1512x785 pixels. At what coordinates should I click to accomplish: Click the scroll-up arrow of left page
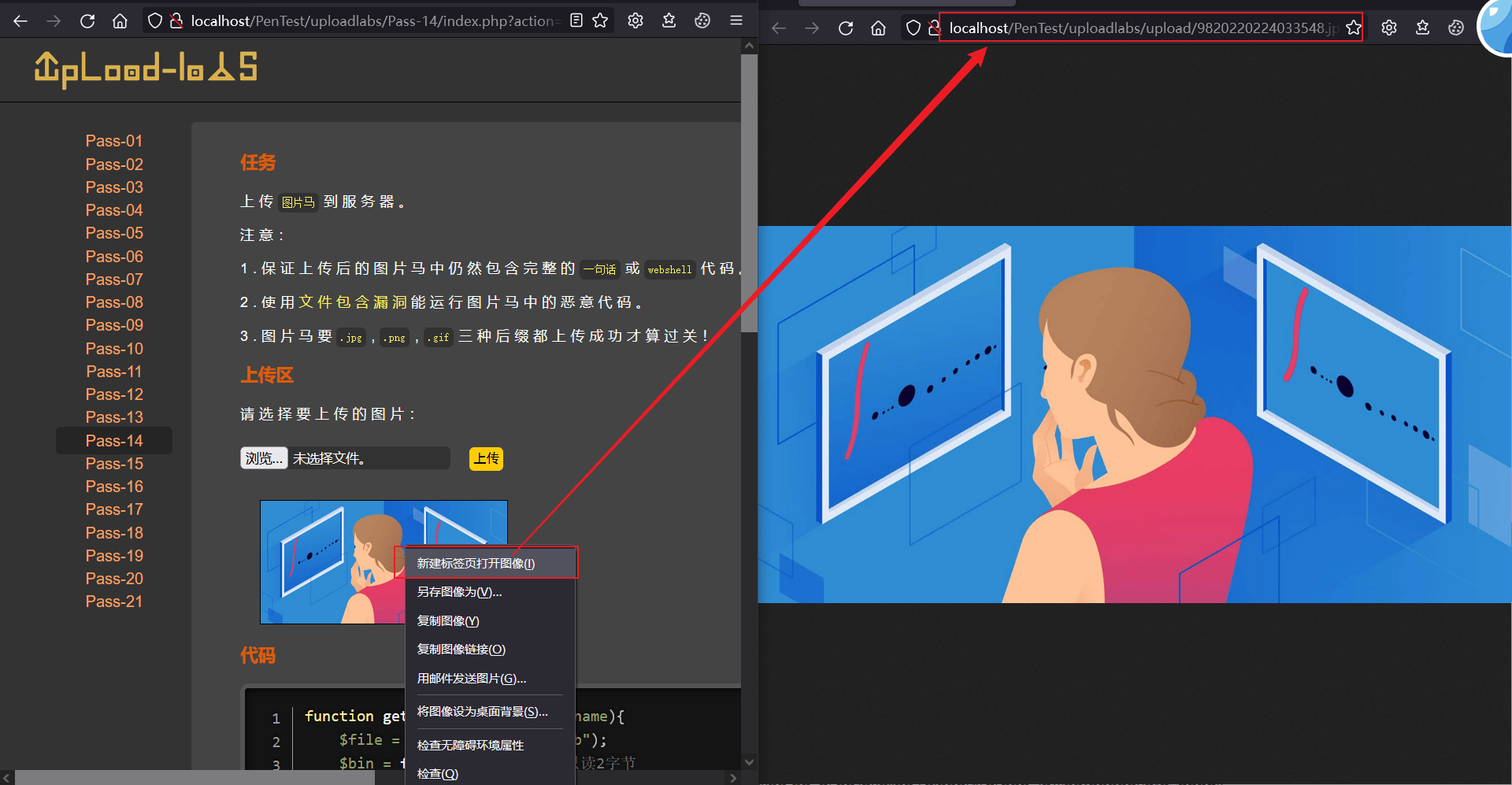pos(749,46)
